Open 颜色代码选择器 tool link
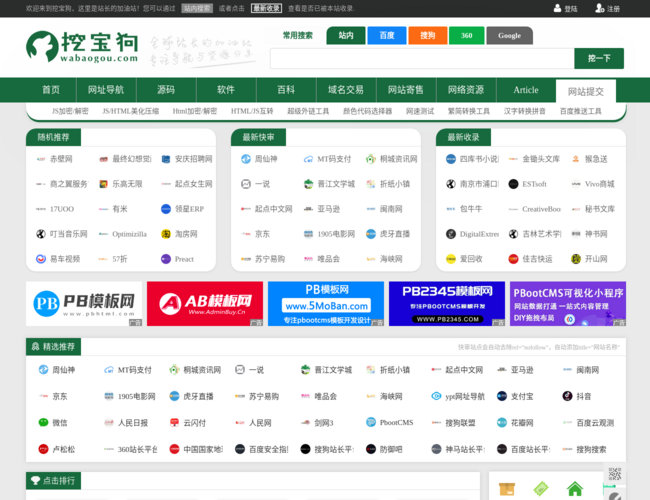Image resolution: width=650 pixels, height=500 pixels. 367,111
